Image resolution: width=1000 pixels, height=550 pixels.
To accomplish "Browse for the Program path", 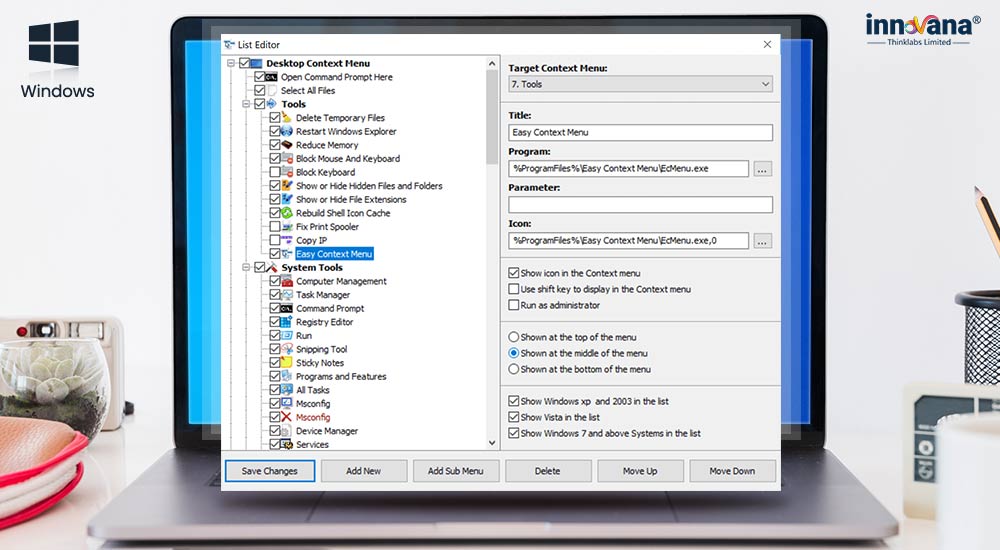I will [763, 169].
